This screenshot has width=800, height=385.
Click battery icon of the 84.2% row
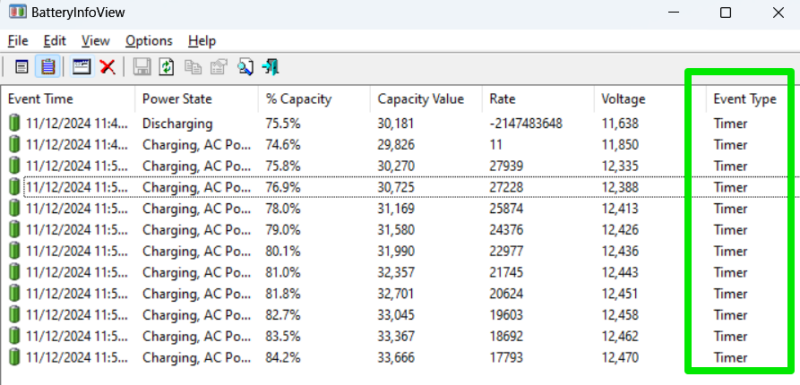coord(15,357)
